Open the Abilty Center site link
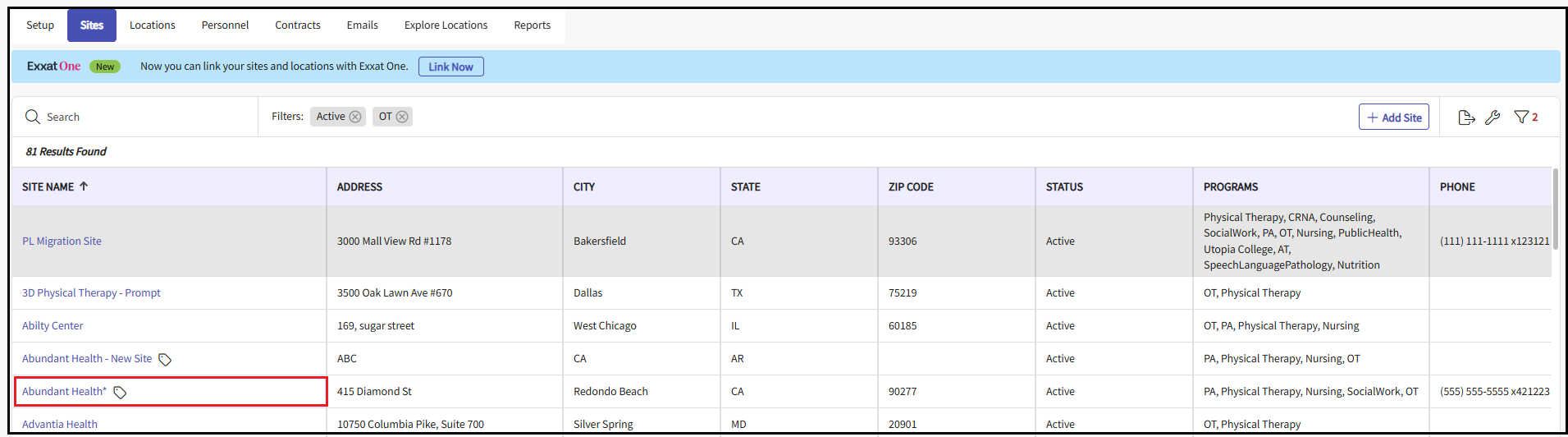 53,326
